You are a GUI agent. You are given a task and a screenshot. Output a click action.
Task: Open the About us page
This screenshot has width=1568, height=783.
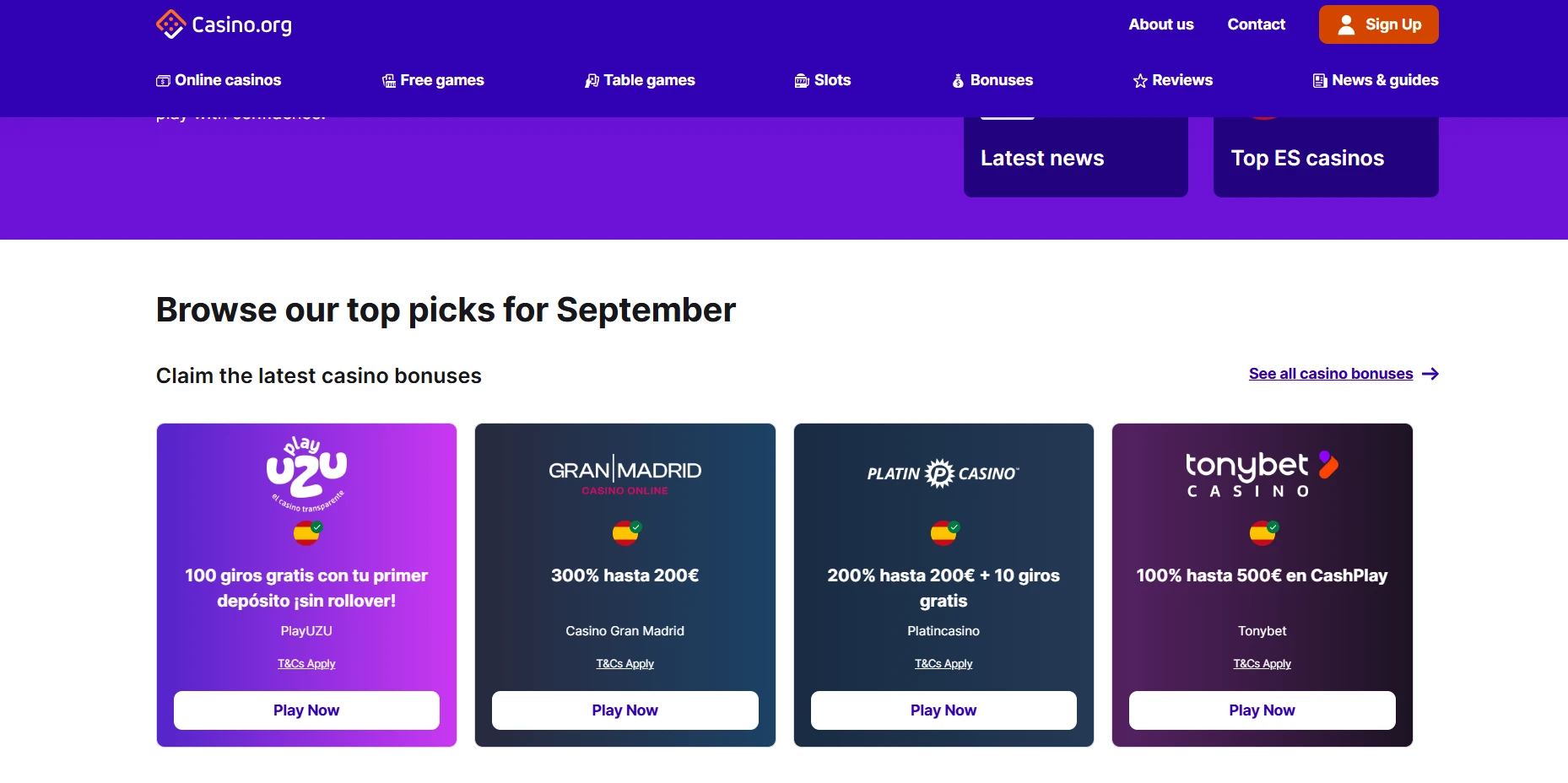pyautogui.click(x=1161, y=24)
